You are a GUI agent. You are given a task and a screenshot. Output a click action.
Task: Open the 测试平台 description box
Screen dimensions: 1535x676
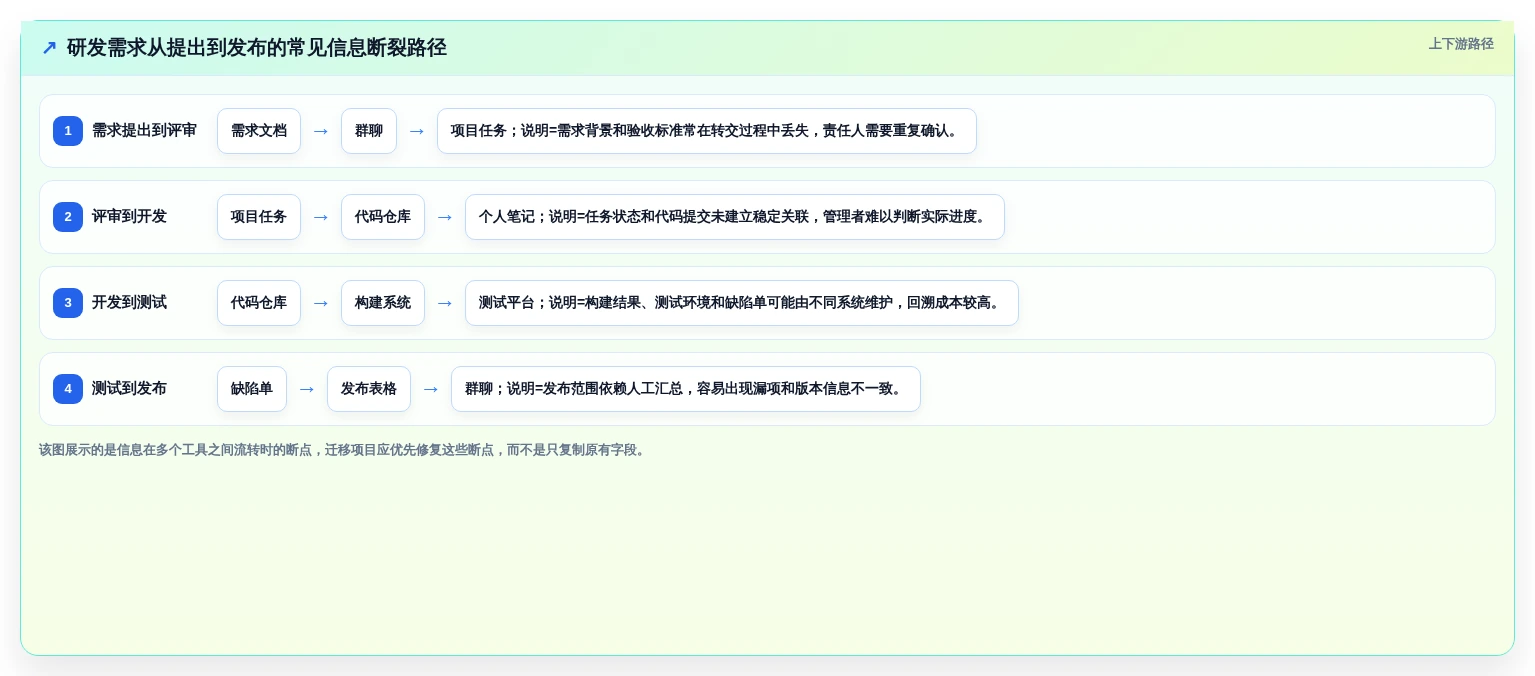[742, 303]
